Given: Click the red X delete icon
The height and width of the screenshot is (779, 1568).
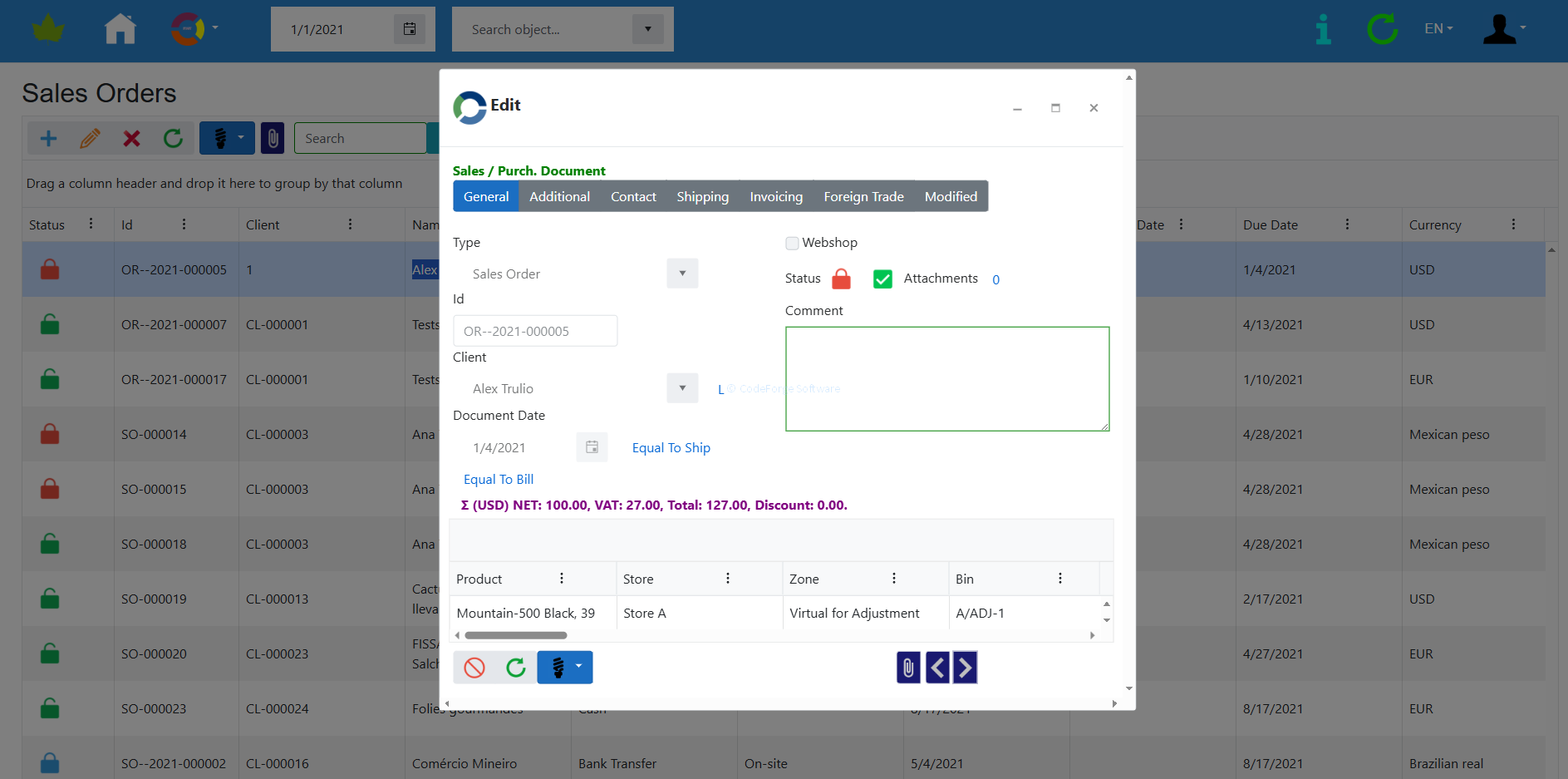Looking at the screenshot, I should tap(131, 138).
